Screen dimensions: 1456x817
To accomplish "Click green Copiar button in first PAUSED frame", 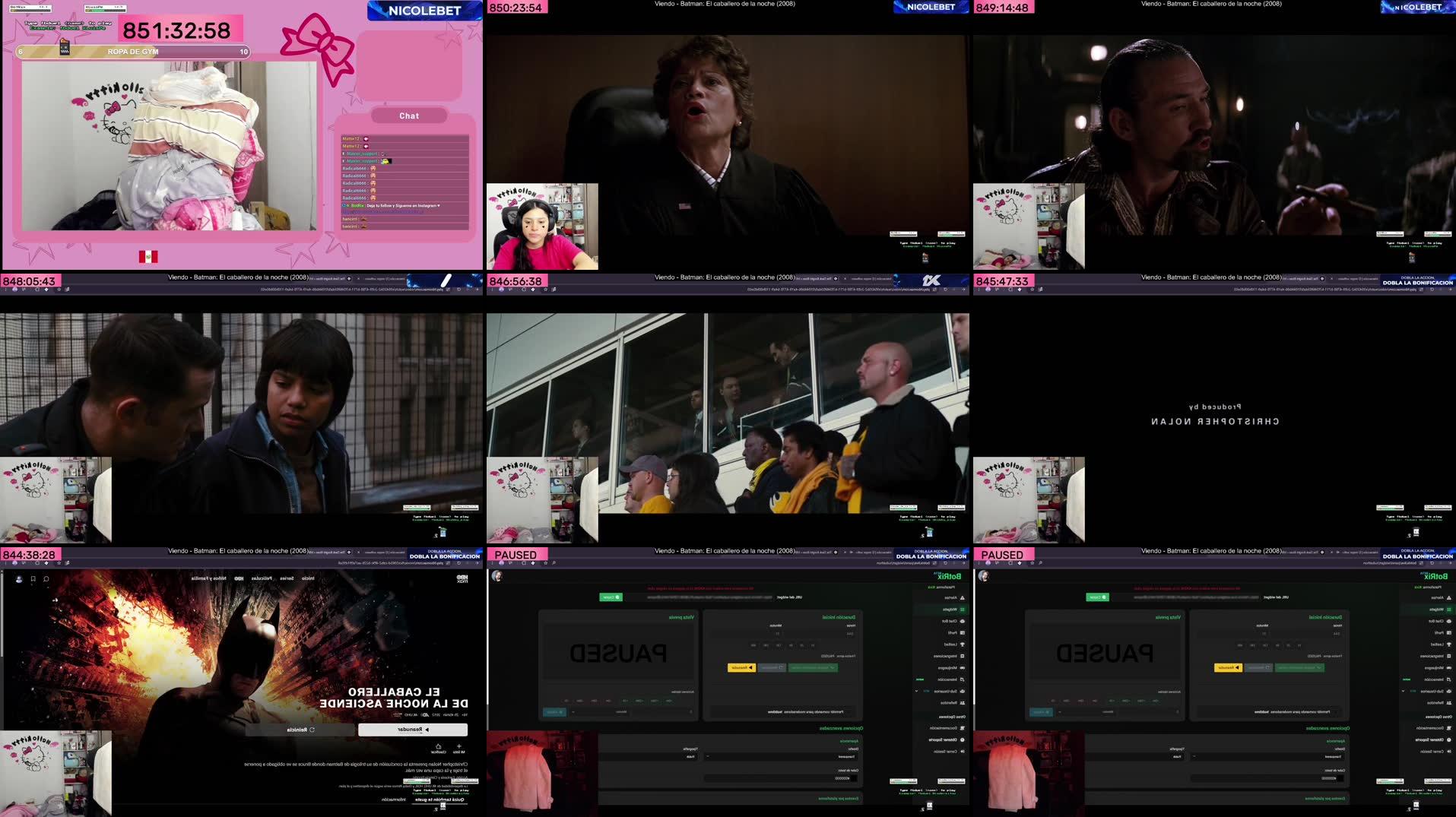I will pyautogui.click(x=611, y=597).
